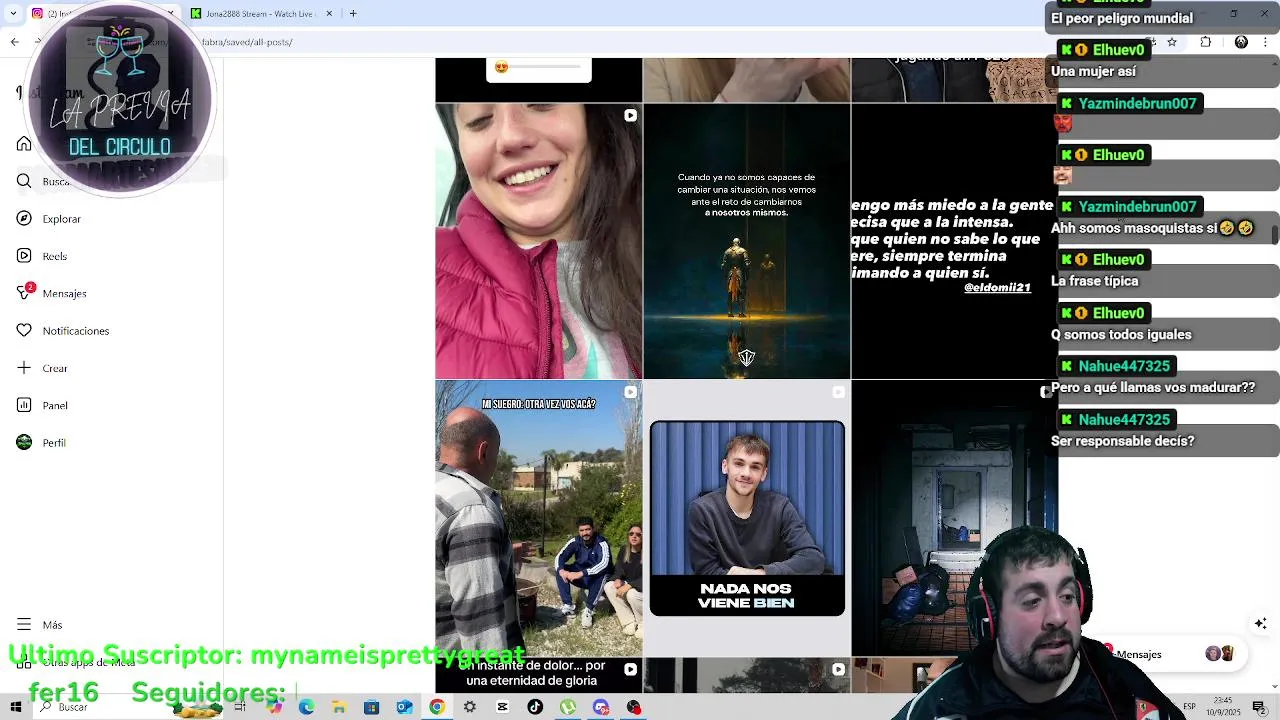Open Mensajes with unread badge

[x=51, y=293]
